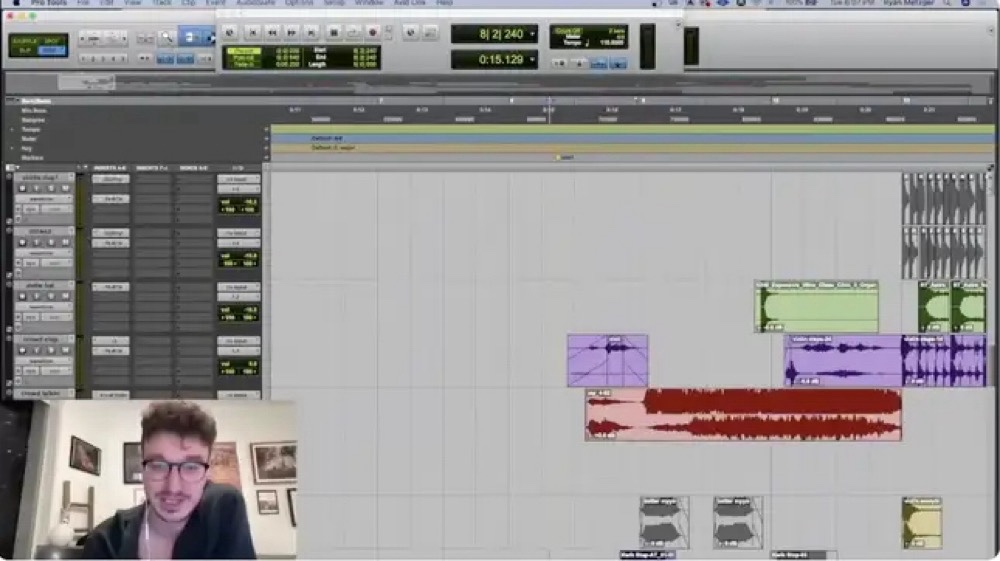Open the sub counter format dropdown
This screenshot has width=1000, height=561.
point(531,60)
